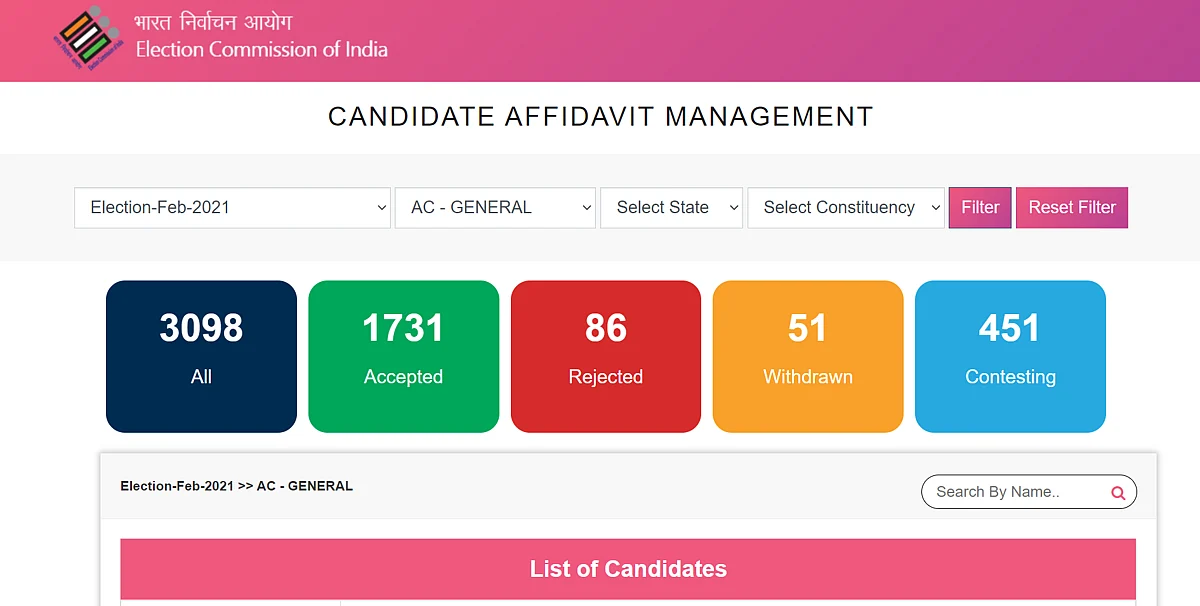Image resolution: width=1200 pixels, height=606 pixels.
Task: Click the Candidate Affidavit Management heading
Action: tap(601, 116)
